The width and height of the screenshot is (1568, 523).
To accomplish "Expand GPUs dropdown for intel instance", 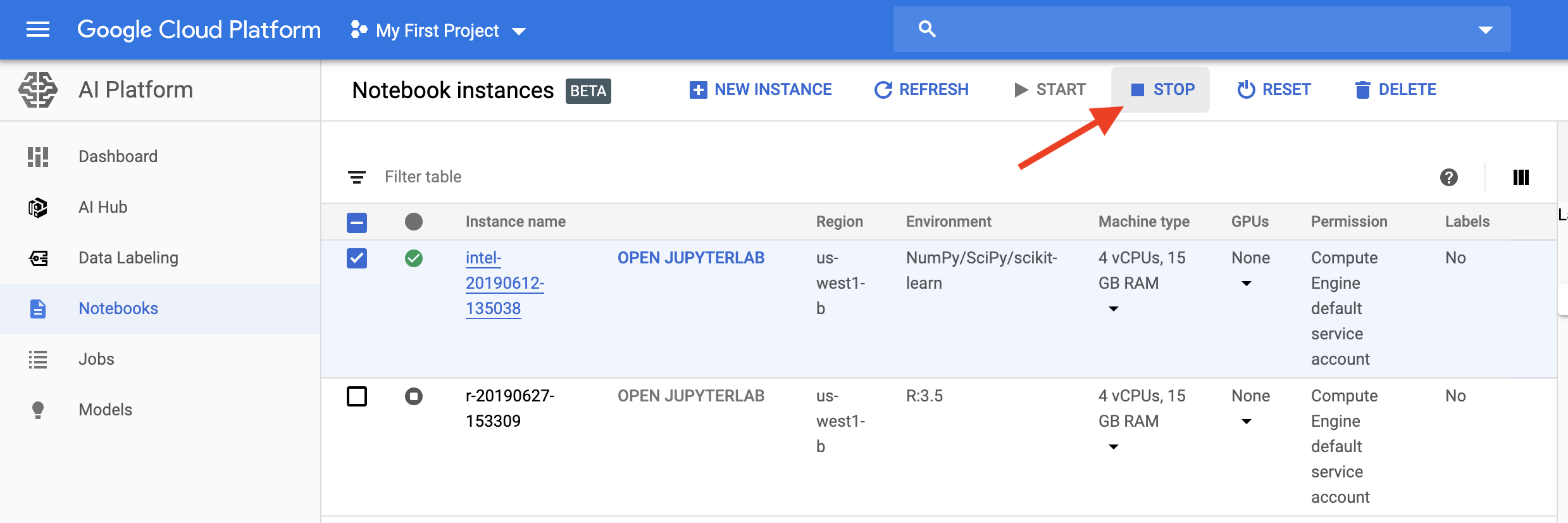I will (x=1247, y=284).
